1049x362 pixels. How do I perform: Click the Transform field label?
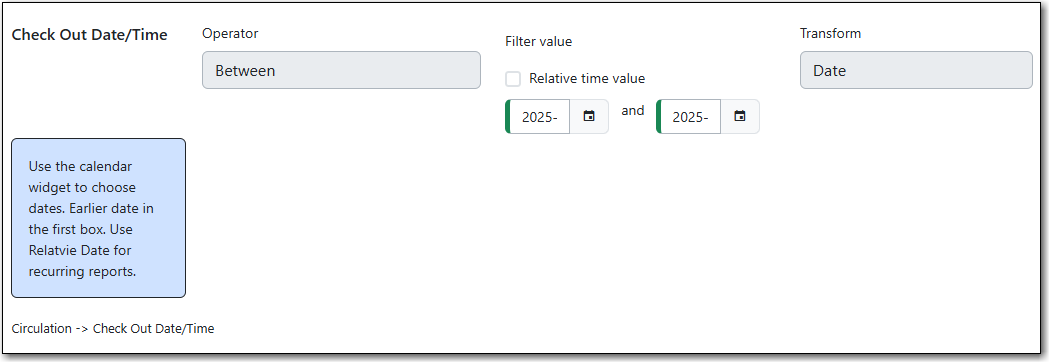(x=830, y=33)
